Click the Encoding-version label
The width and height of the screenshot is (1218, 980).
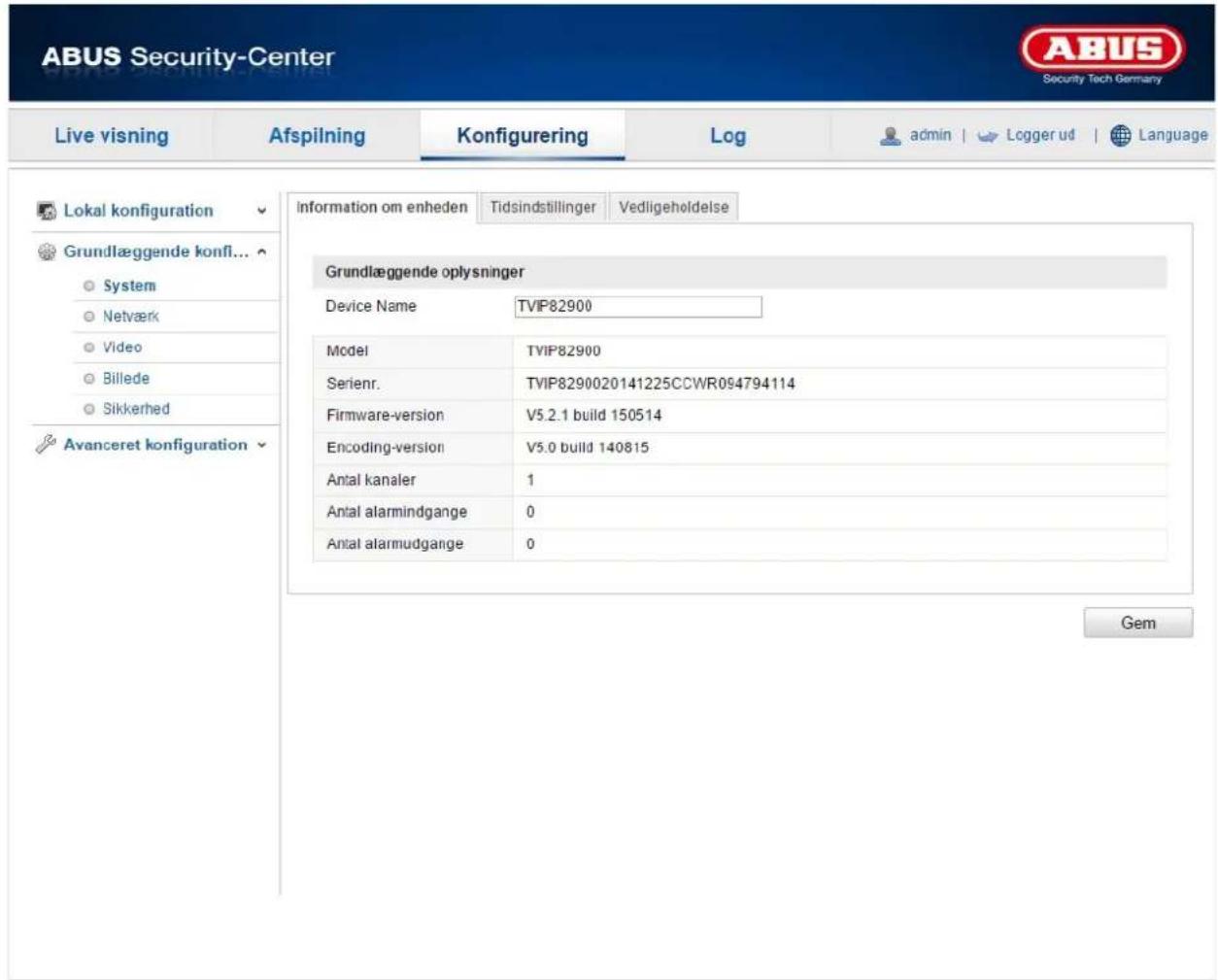[x=386, y=448]
